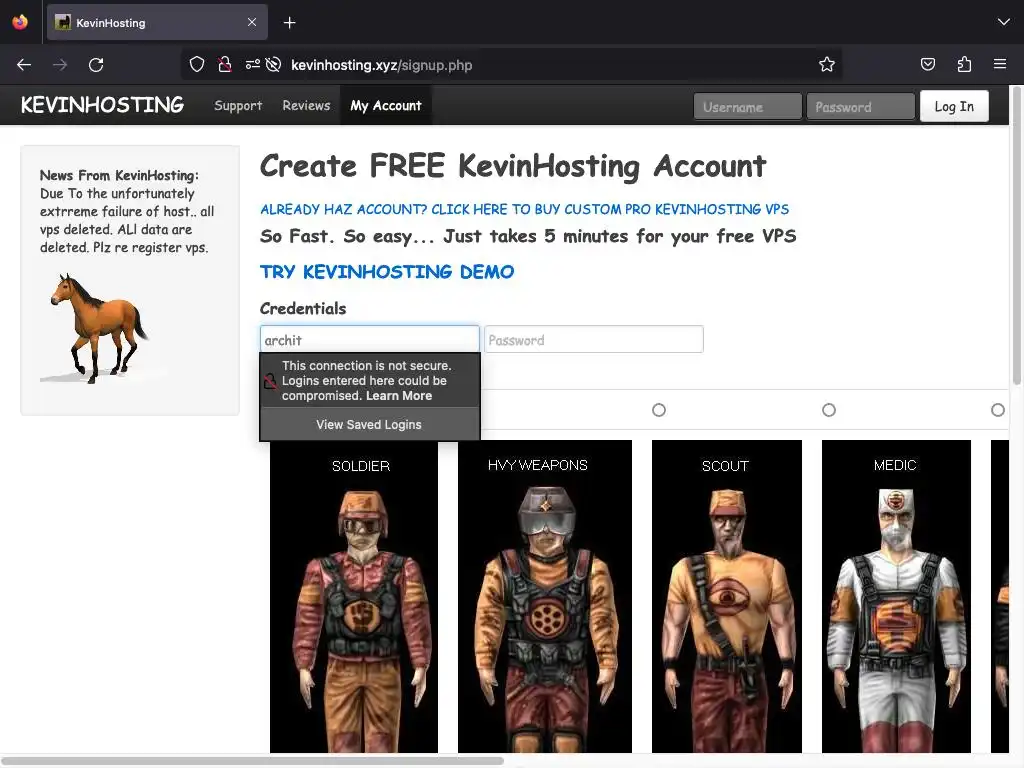Click Learn More in the insecure connection warning
The height and width of the screenshot is (768, 1024).
pyautogui.click(x=398, y=396)
